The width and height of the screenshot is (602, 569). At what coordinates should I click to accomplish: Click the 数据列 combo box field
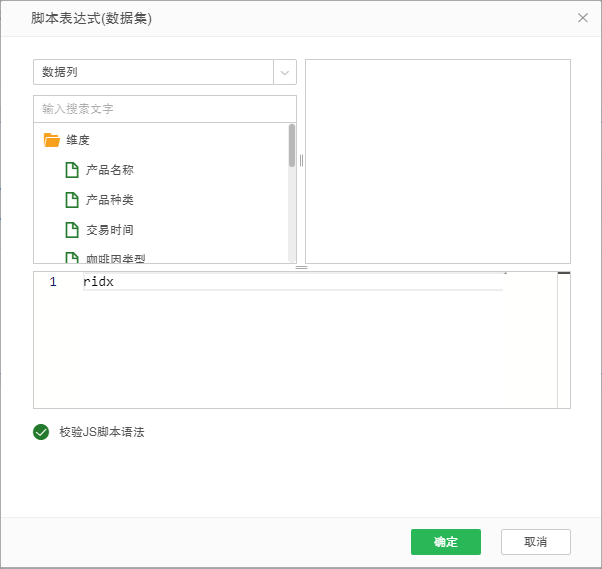[x=153, y=72]
